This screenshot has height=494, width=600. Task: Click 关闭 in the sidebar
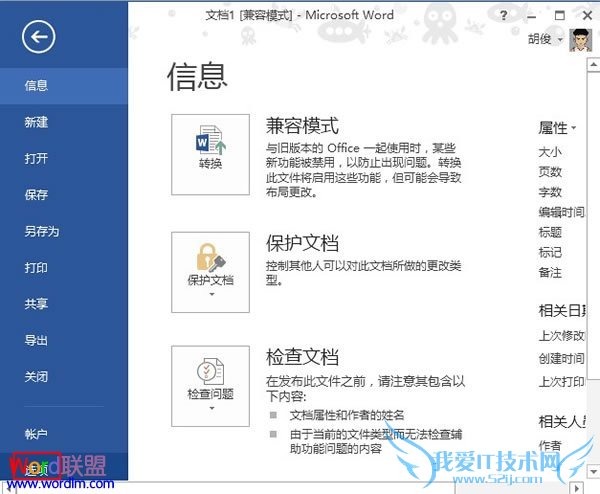point(36,377)
